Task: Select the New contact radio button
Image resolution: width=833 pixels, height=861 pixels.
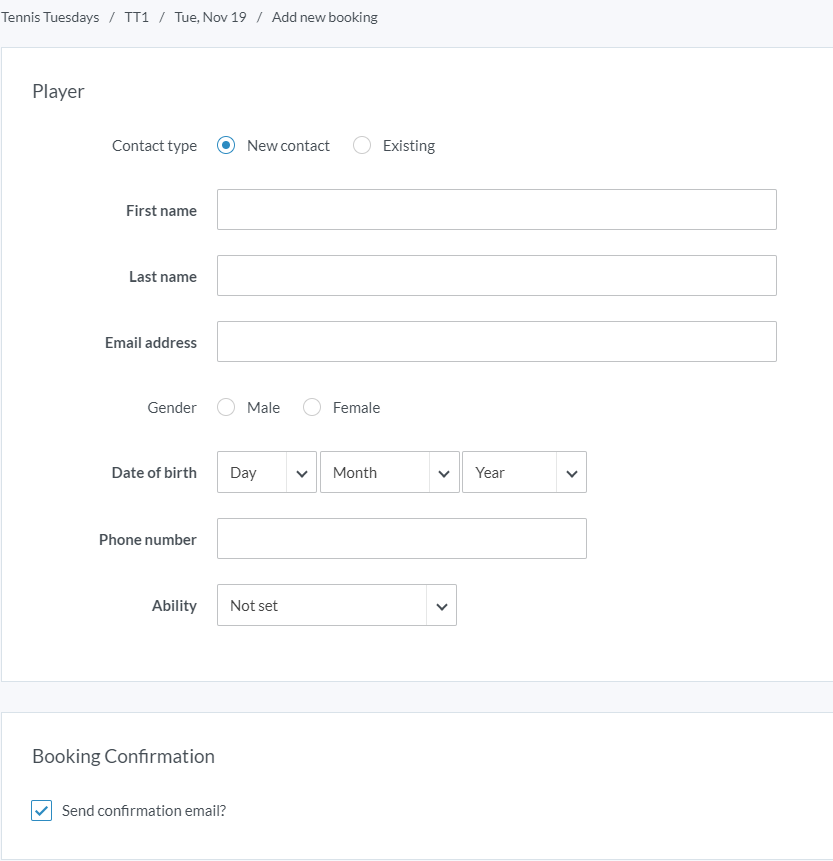Action: (x=226, y=146)
